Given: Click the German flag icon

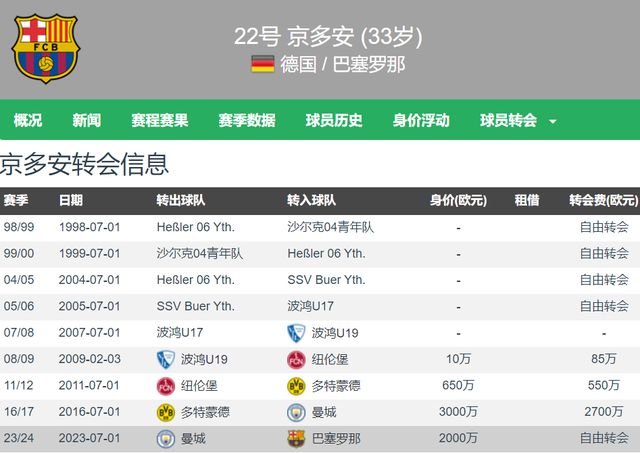Looking at the screenshot, I should pyautogui.click(x=263, y=64).
